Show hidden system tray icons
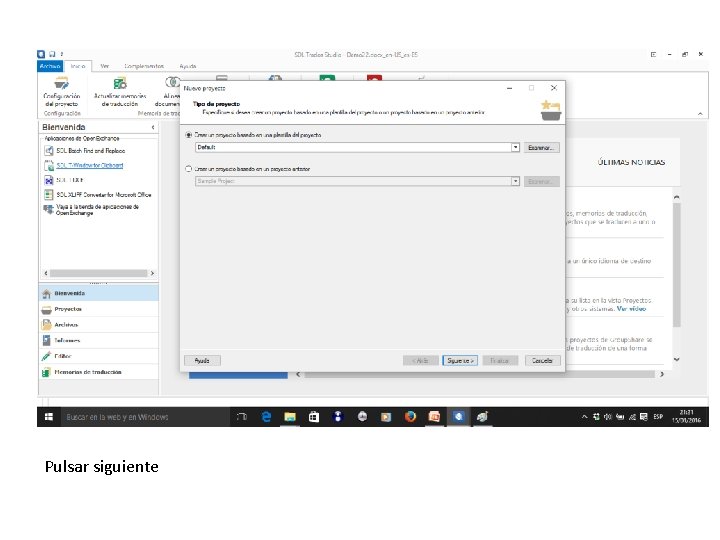Image resolution: width=720 pixels, height=540 pixels. (x=585, y=417)
